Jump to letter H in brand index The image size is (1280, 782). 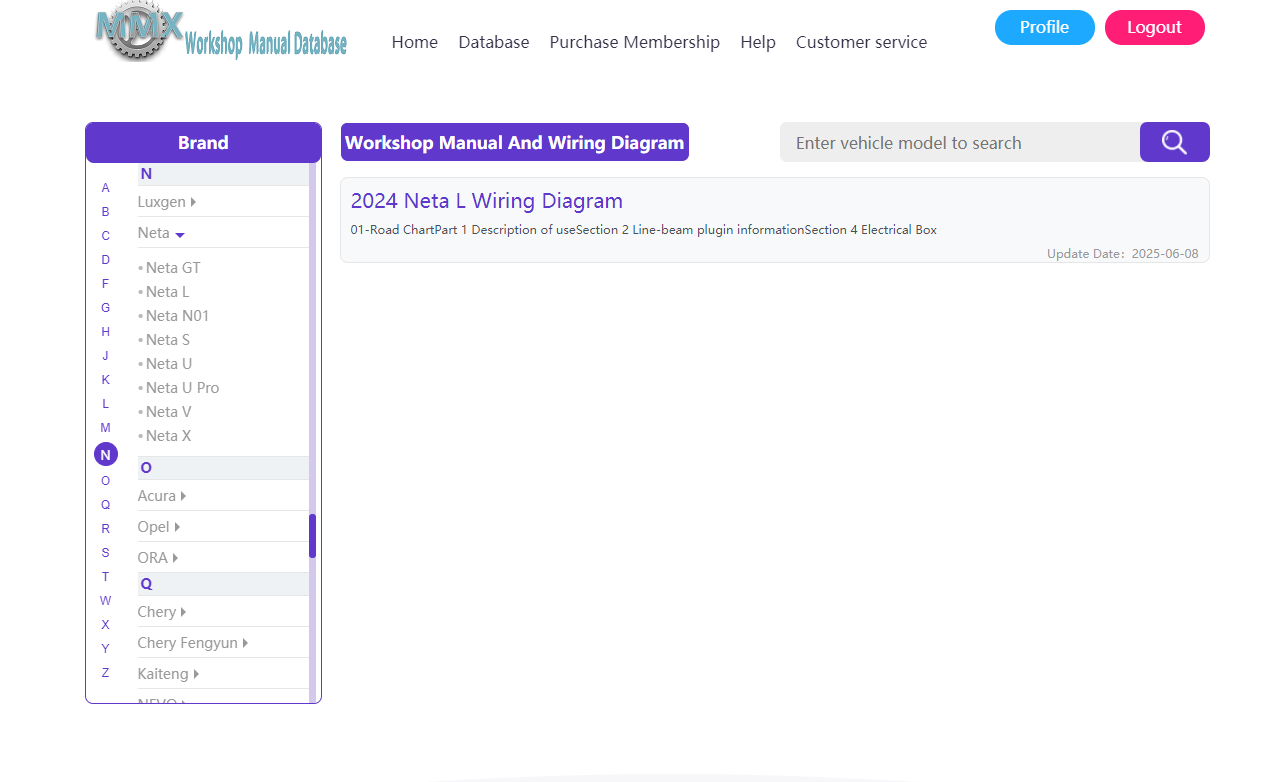[106, 332]
